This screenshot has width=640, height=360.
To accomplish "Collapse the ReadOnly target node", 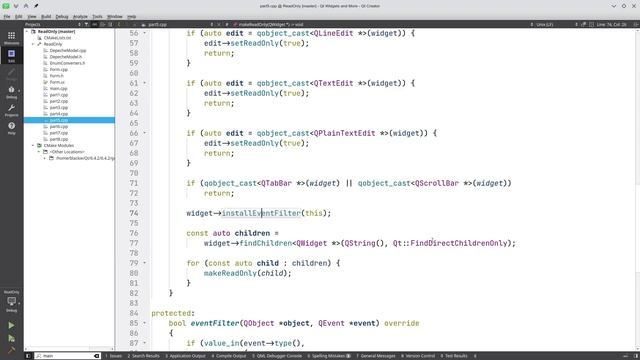I will coord(33,44).
